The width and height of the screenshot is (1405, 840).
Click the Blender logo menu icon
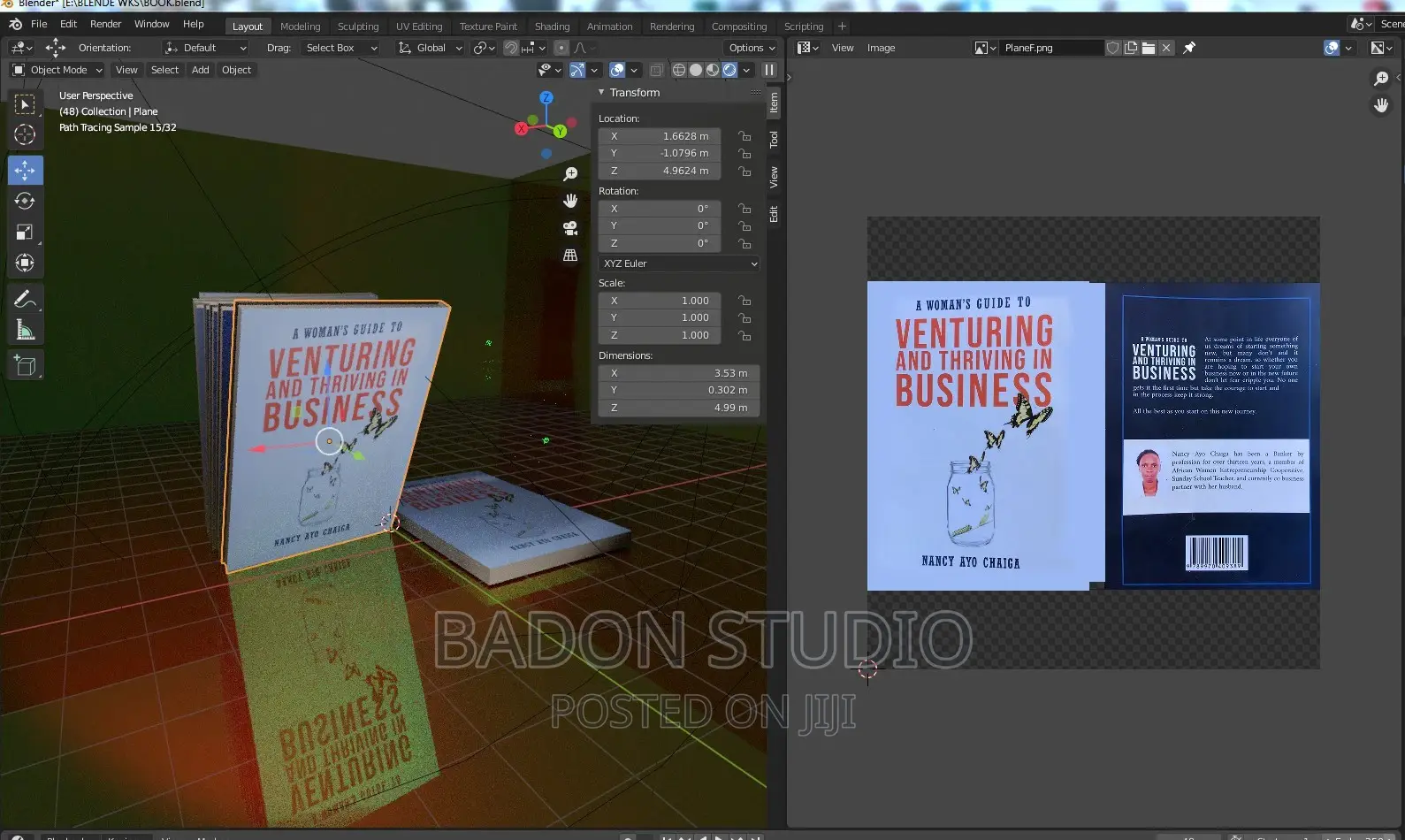coord(15,24)
